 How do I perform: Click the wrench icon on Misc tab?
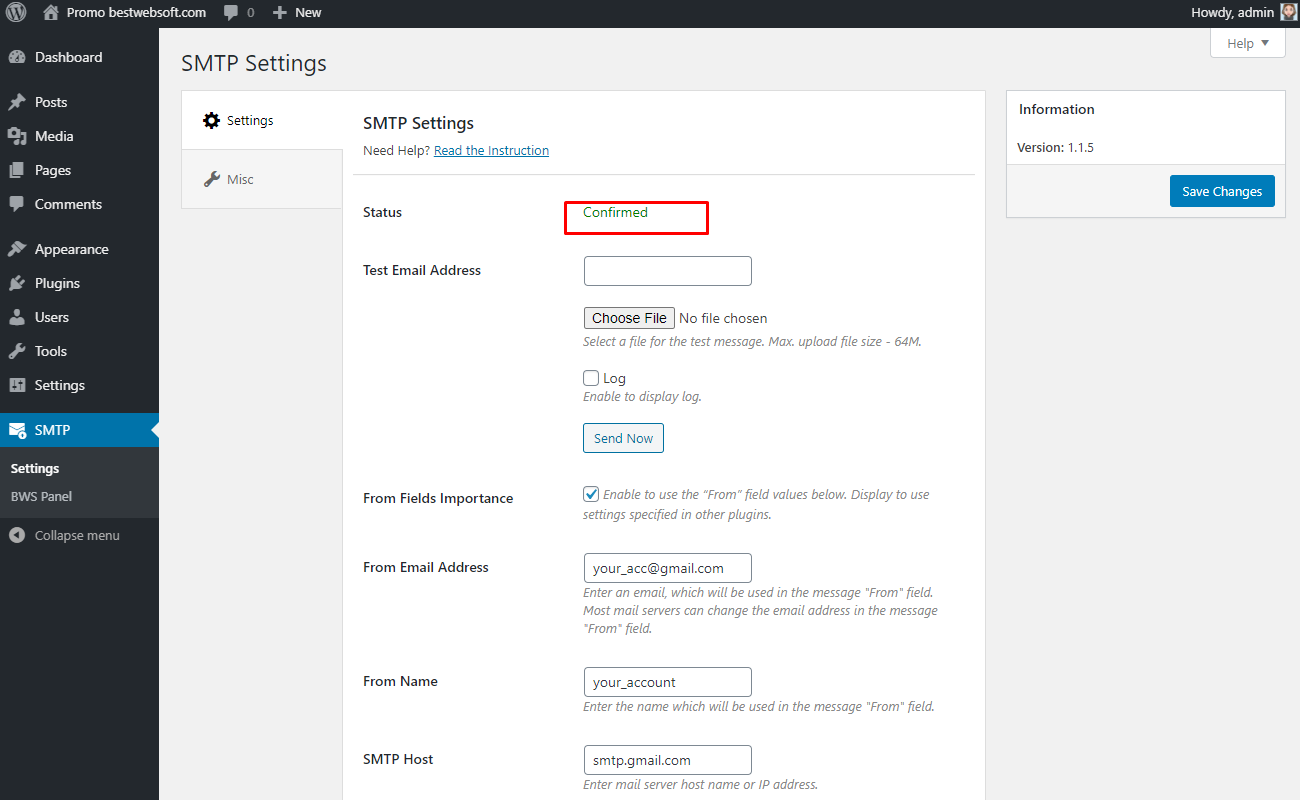(x=211, y=179)
